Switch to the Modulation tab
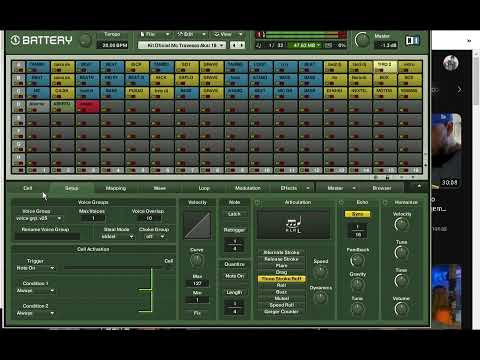The width and height of the screenshot is (480, 360). click(248, 188)
